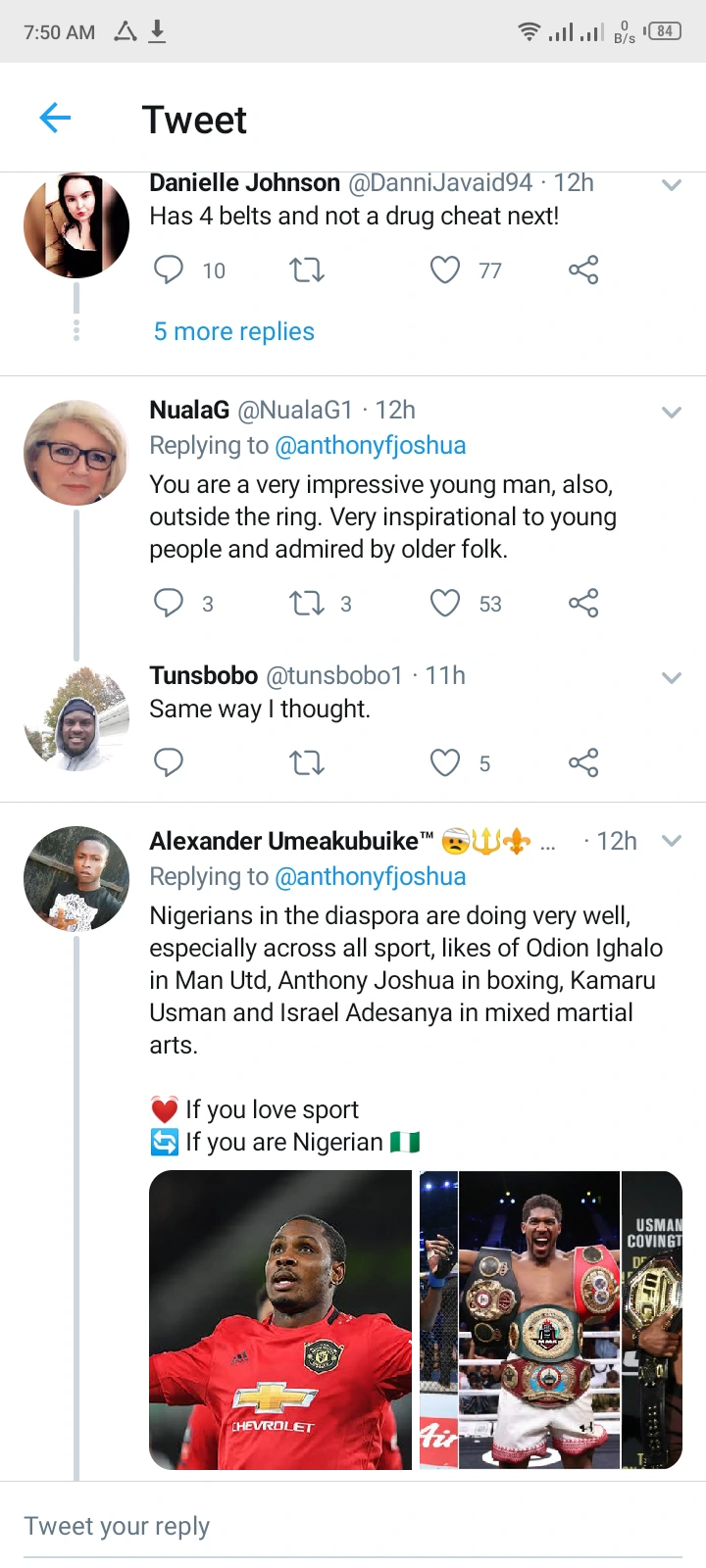The height and width of the screenshot is (1568, 706).
Task: Open Alexander Umeakubuike's profile picture
Action: point(76,878)
